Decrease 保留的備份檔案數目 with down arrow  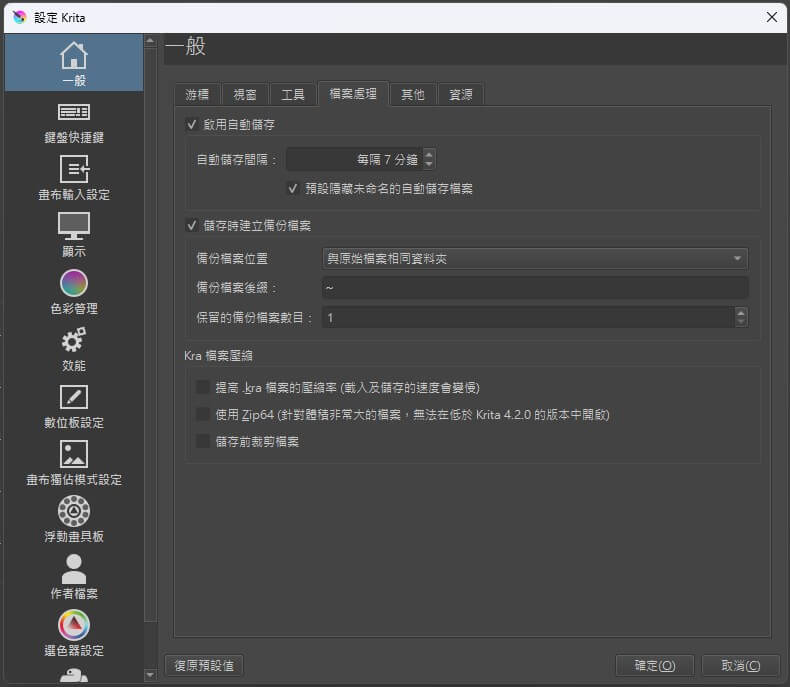pos(740,322)
